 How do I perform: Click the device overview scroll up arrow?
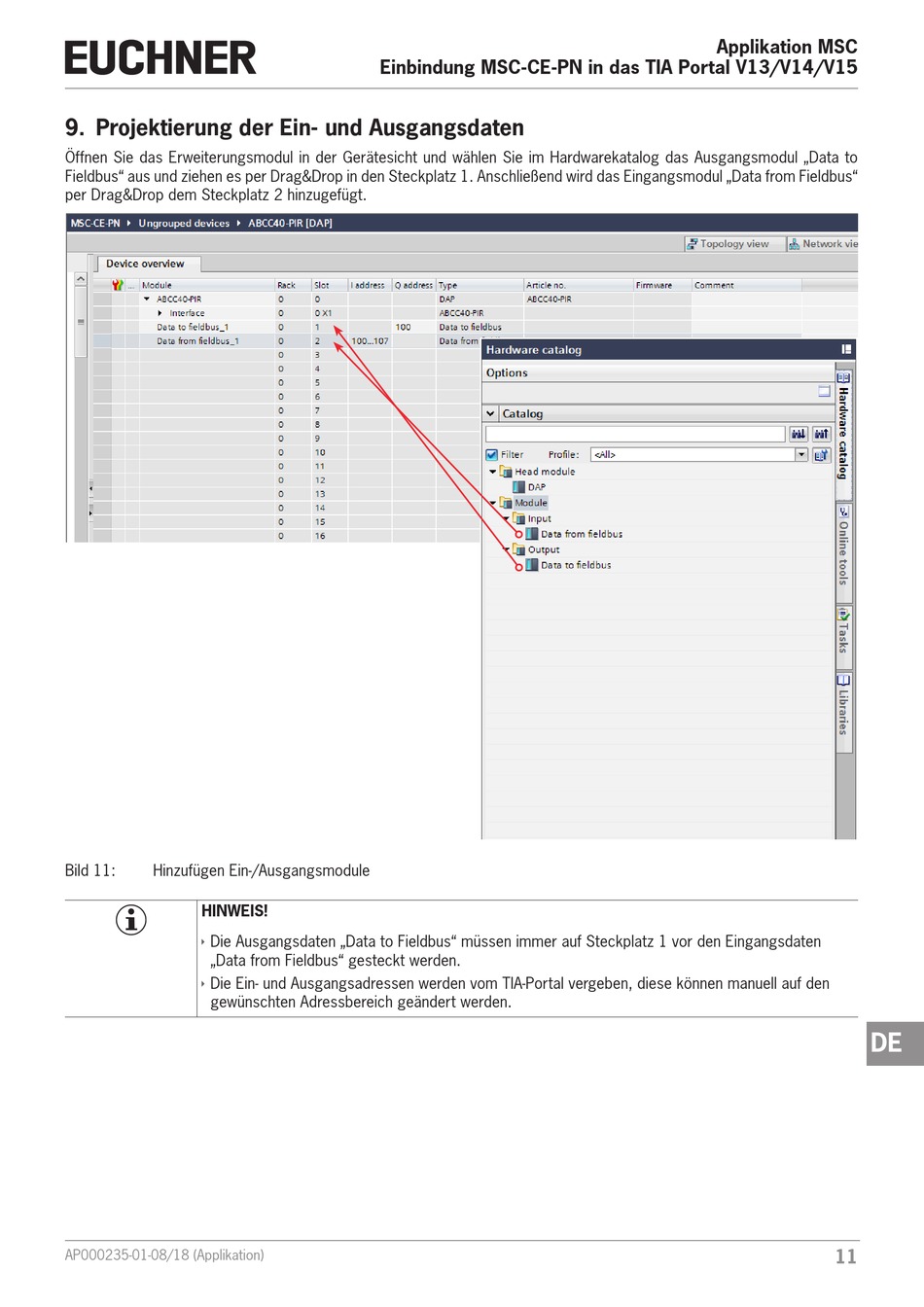tap(81, 280)
